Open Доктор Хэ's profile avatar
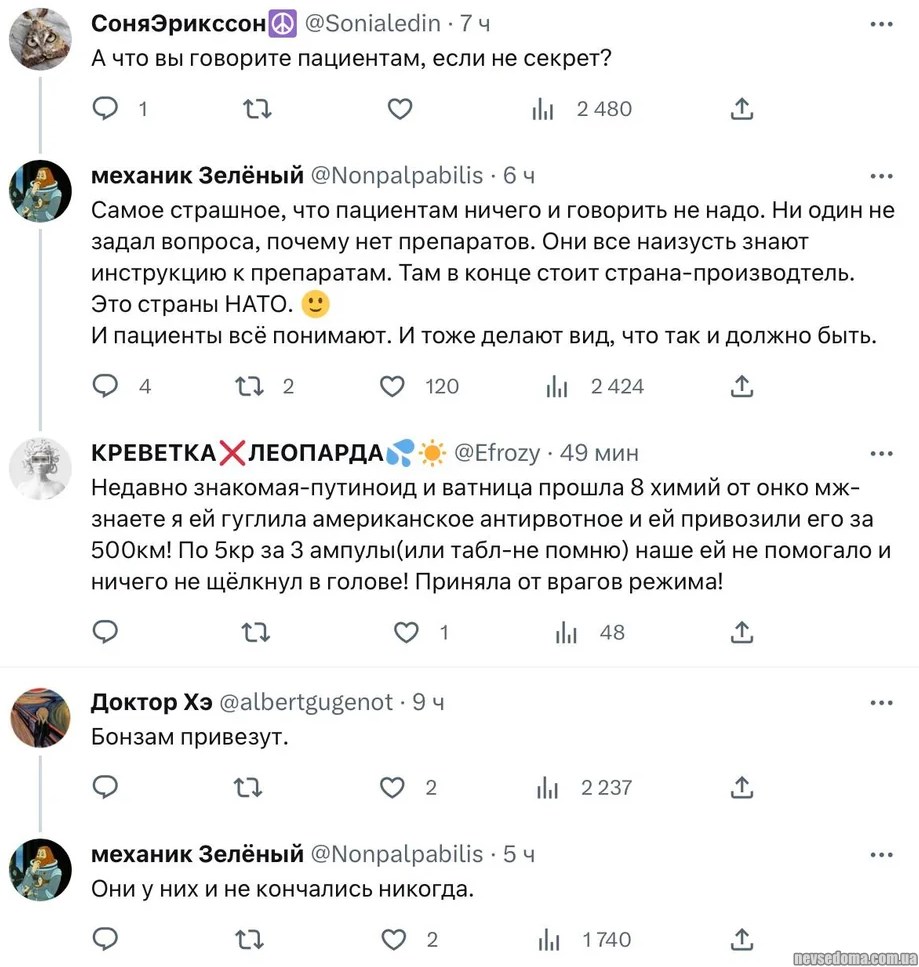 click(40, 717)
